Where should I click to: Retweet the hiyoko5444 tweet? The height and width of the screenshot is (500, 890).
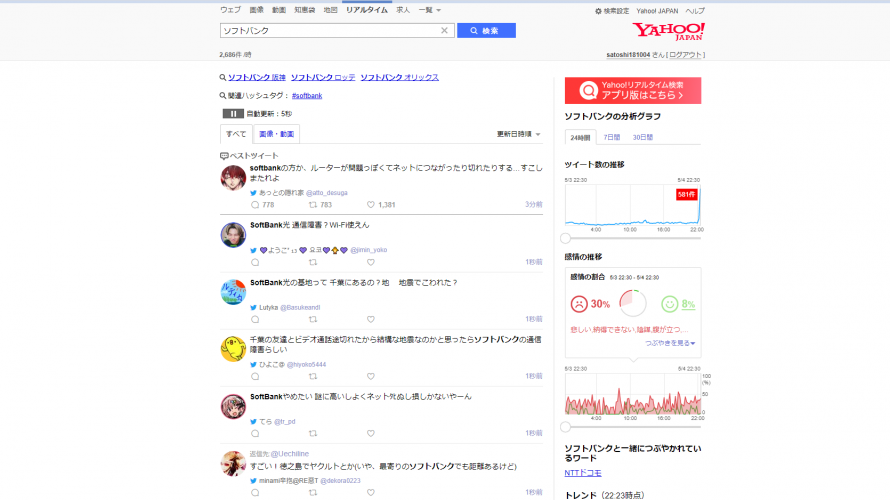313,376
